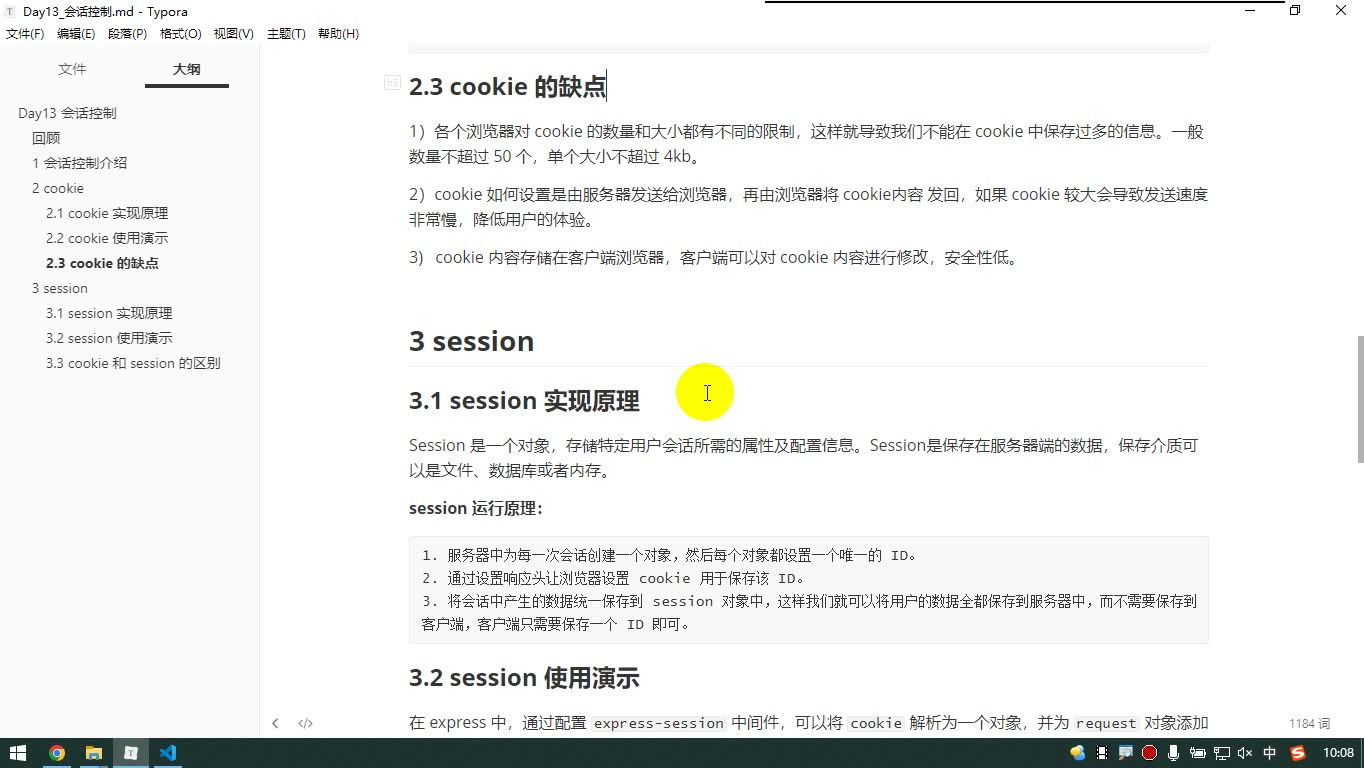1364x768 pixels.
Task: Click the Sogou input method tray icon
Action: coord(1298,753)
